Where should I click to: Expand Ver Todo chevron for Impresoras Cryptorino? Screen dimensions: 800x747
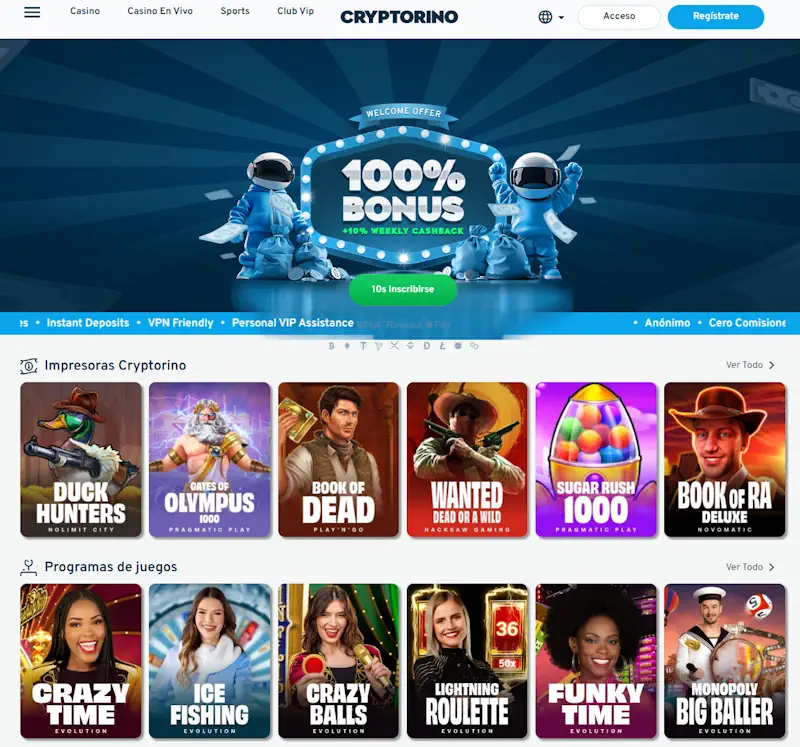771,365
